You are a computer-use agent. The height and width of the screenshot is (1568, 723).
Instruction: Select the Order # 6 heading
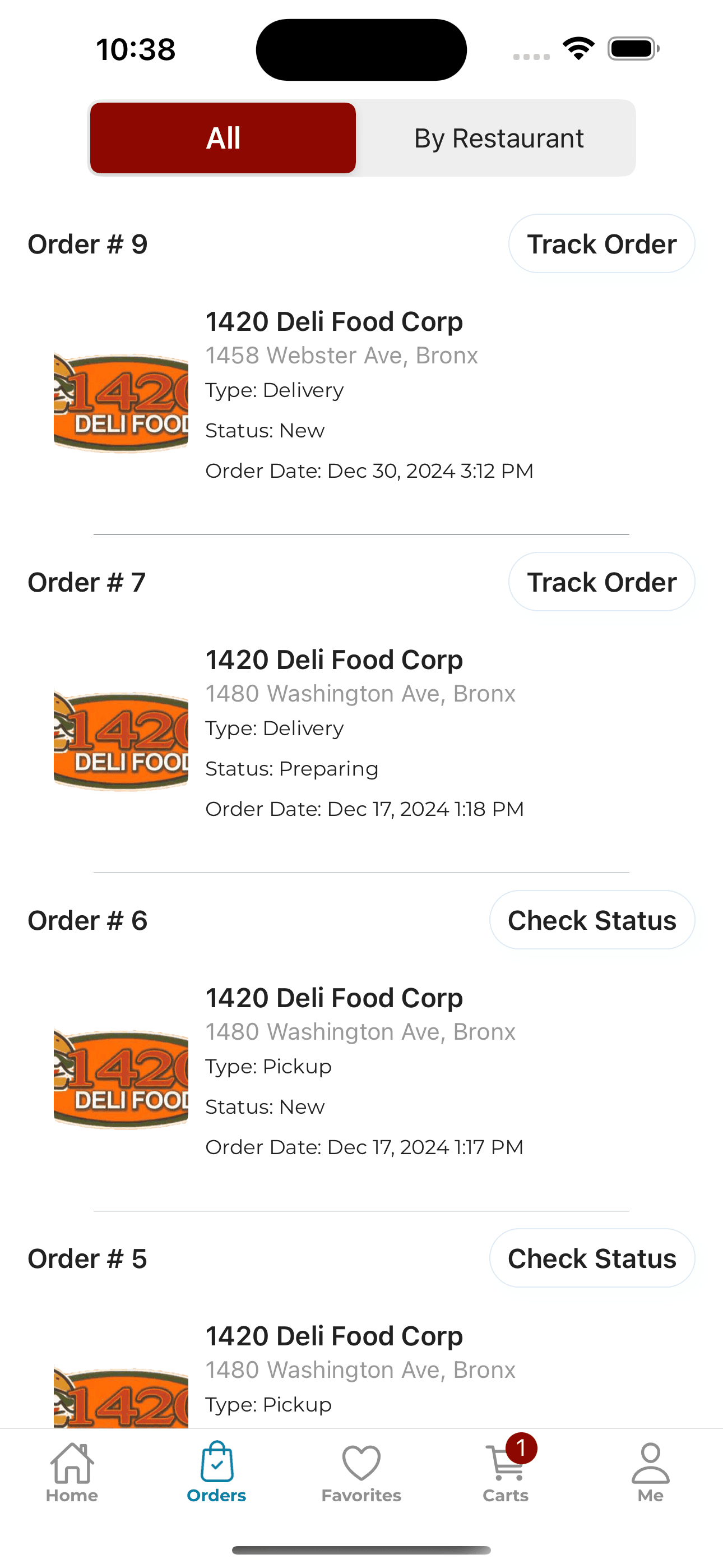point(87,920)
